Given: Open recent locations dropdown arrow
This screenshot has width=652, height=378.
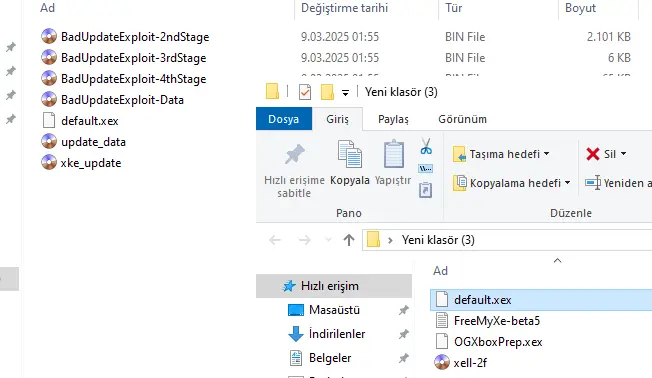Looking at the screenshot, I should pos(328,240).
